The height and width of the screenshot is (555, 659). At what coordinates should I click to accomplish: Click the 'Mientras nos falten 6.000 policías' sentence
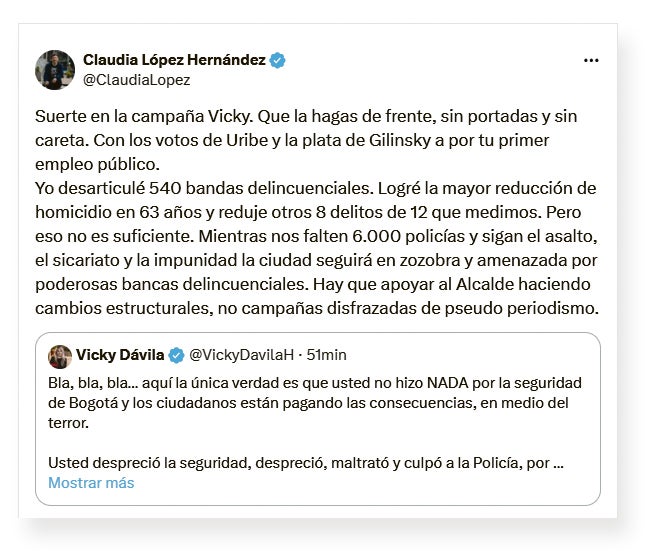pyautogui.click(x=400, y=236)
